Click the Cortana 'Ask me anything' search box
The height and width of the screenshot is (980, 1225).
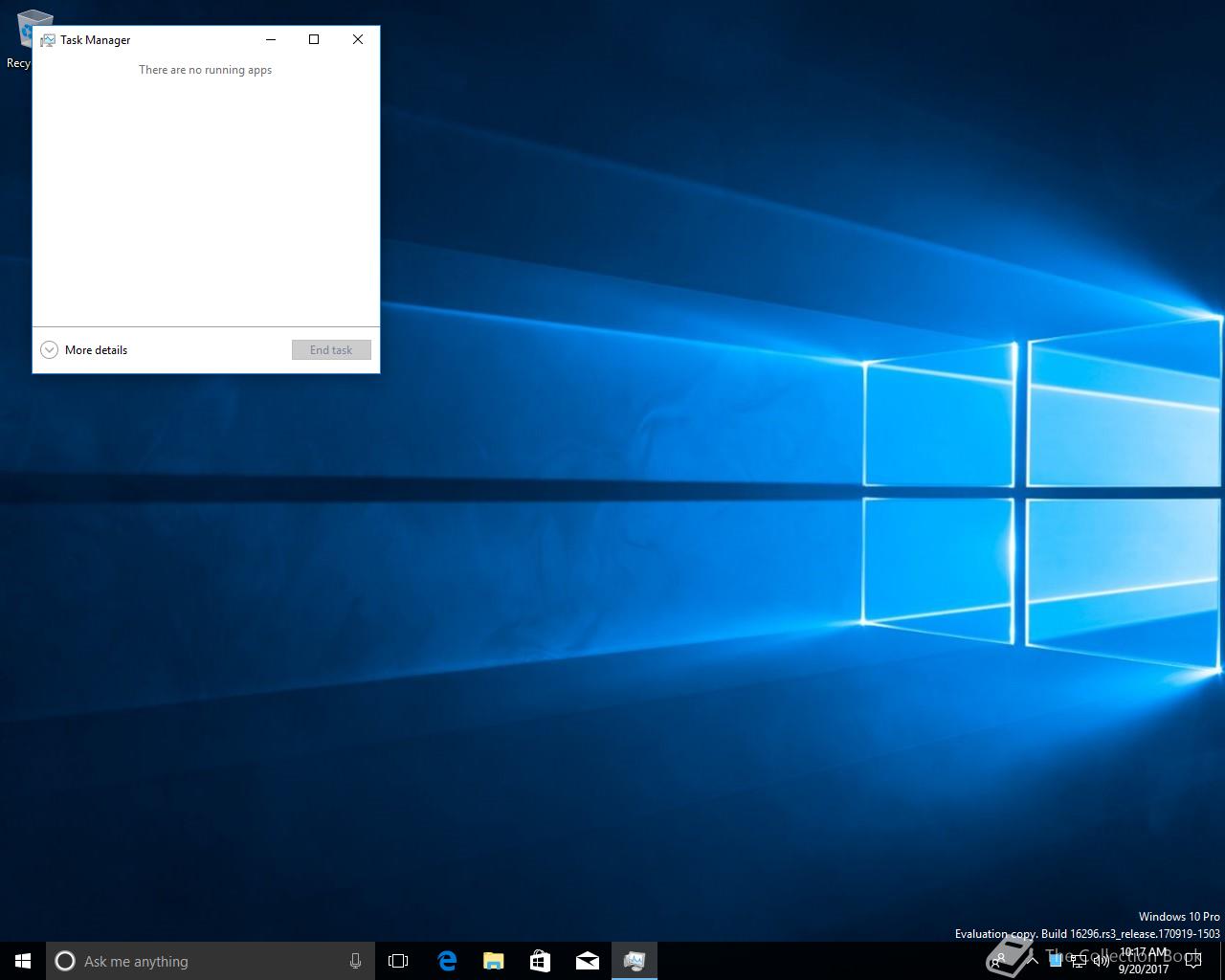coord(210,961)
